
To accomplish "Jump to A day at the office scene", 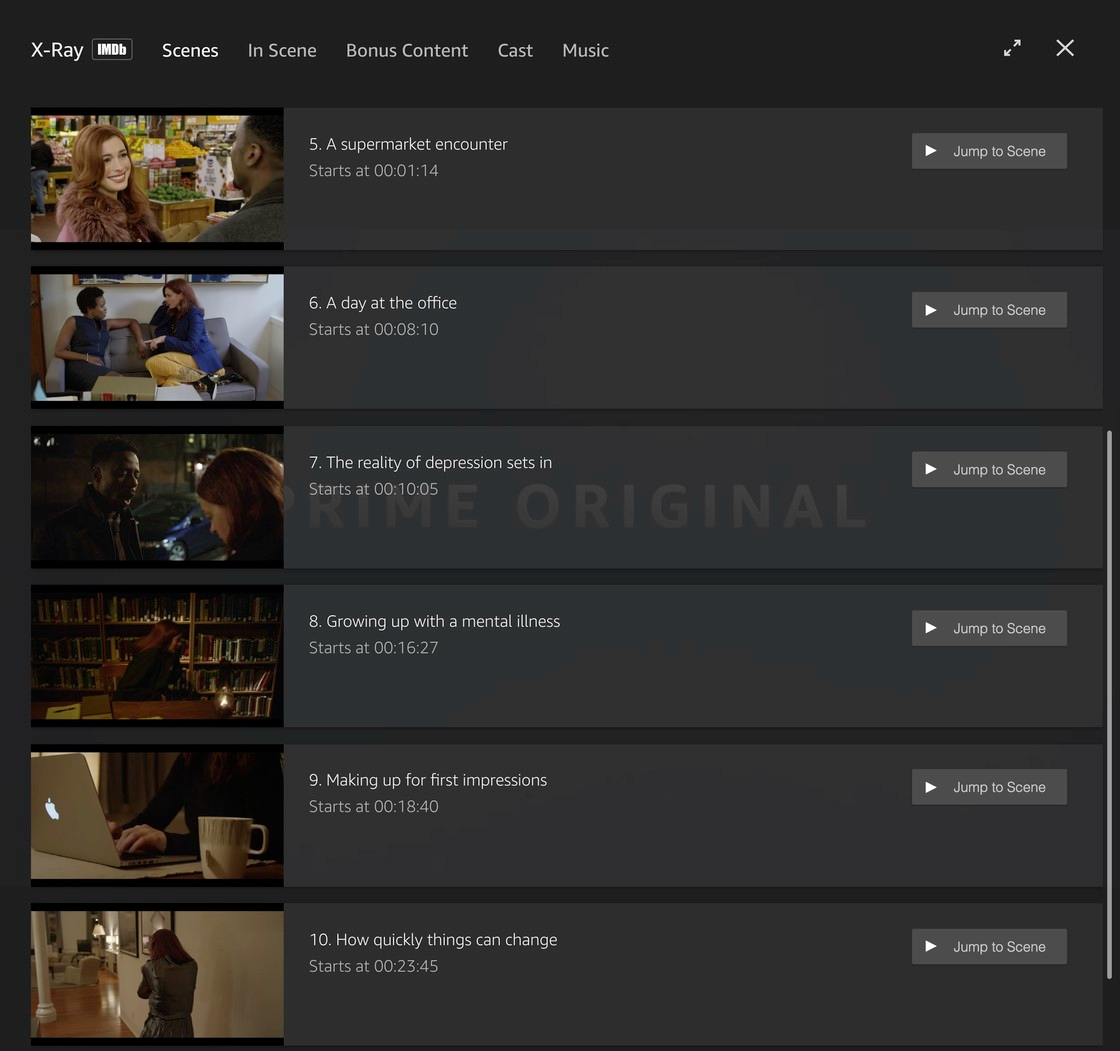I will point(988,310).
